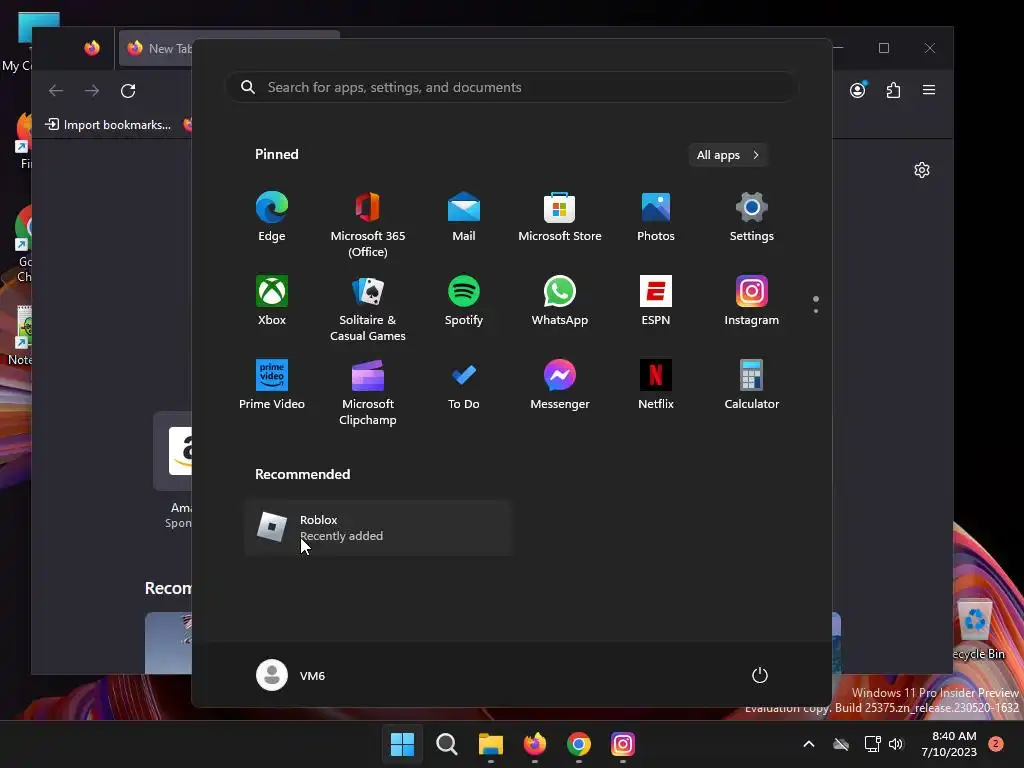
Task: Click the tray cloud sync icon
Action: click(841, 744)
